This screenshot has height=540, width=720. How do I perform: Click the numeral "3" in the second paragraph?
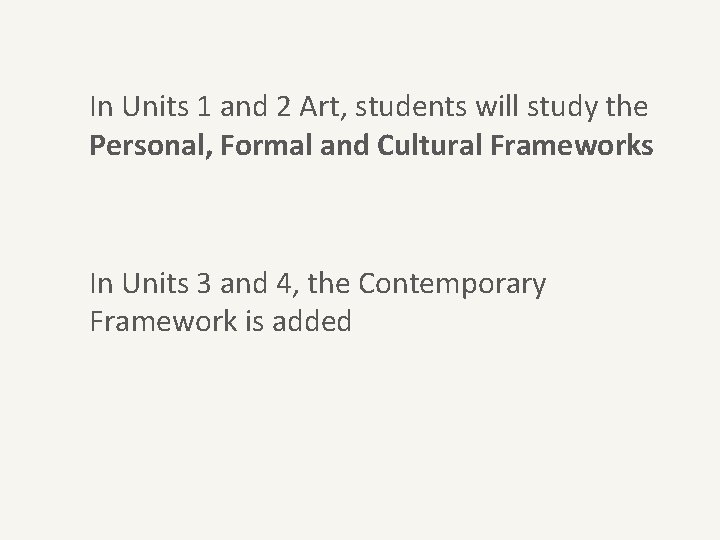pos(204,283)
